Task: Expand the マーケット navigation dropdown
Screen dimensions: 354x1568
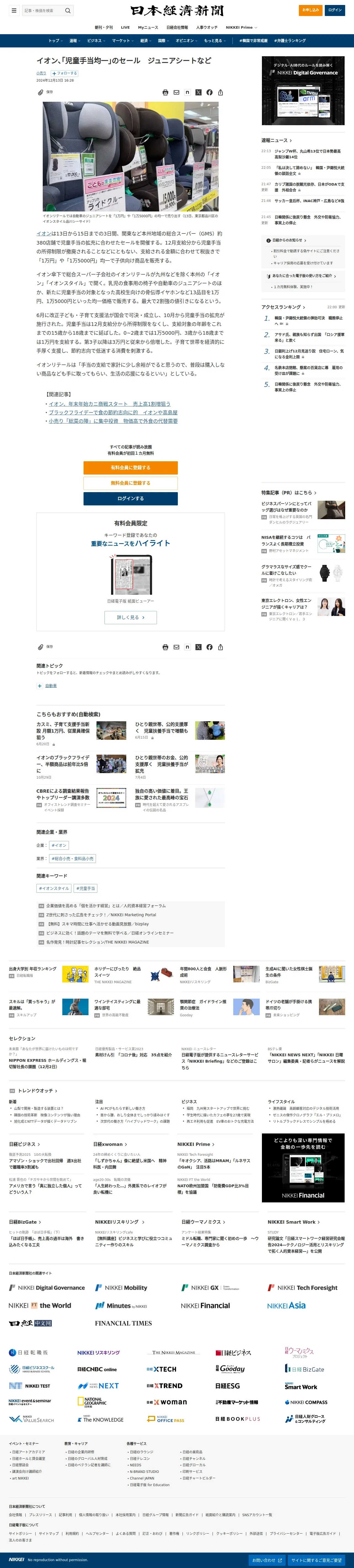Action: (123, 41)
